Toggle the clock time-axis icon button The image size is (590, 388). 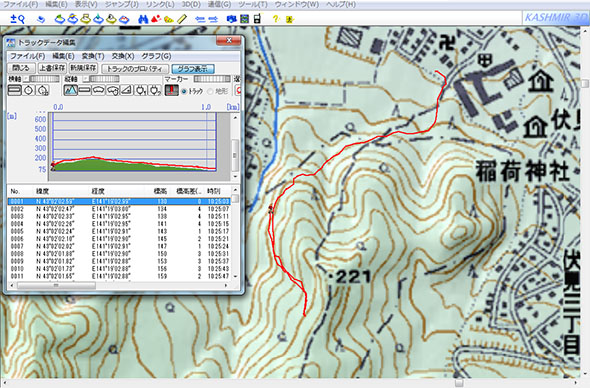[x=29, y=90]
